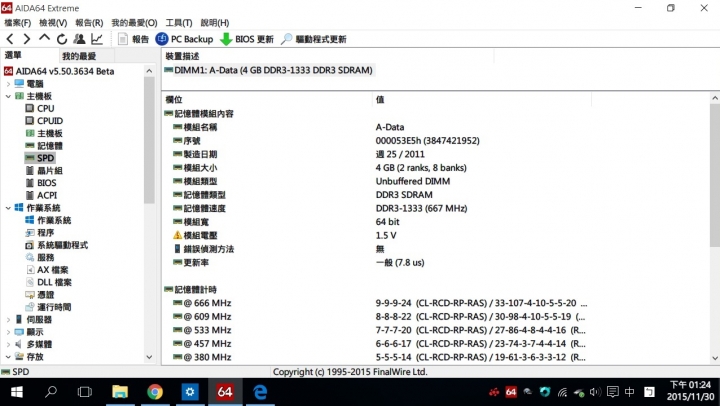Go forward with the right arrow toolbar icon
The height and width of the screenshot is (406, 720).
click(x=27, y=39)
